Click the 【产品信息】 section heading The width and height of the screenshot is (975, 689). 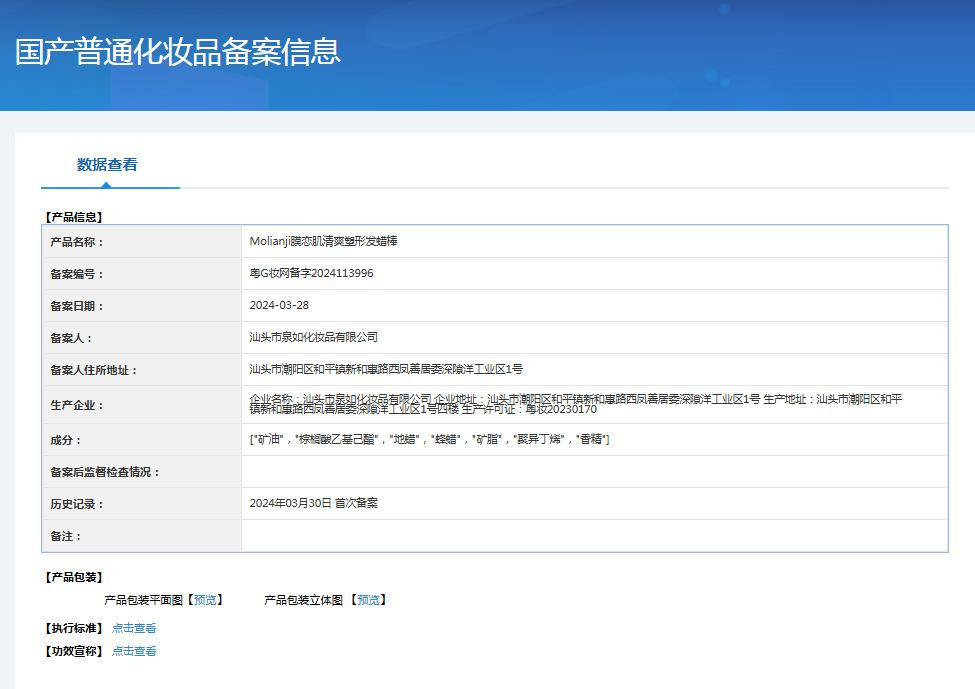click(x=73, y=216)
